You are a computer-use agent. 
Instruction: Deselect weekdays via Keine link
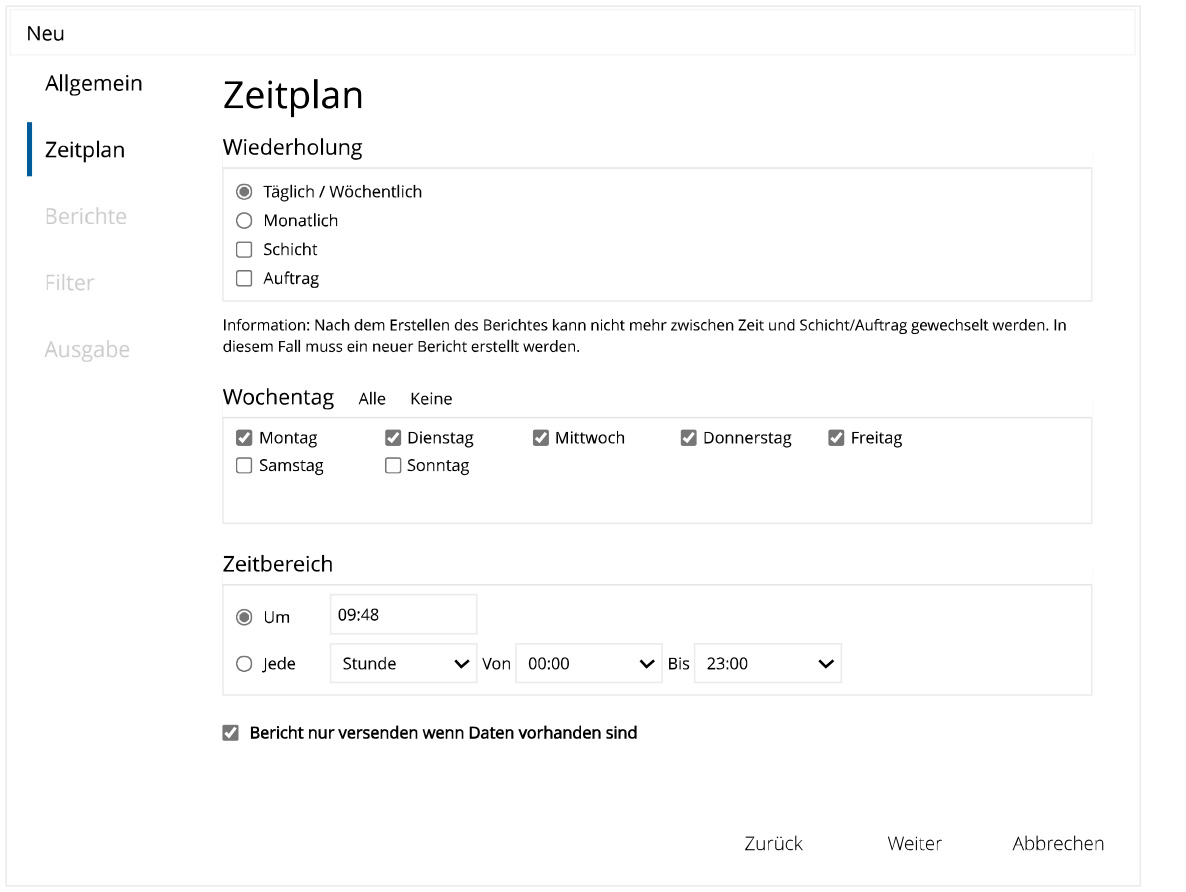tap(431, 399)
